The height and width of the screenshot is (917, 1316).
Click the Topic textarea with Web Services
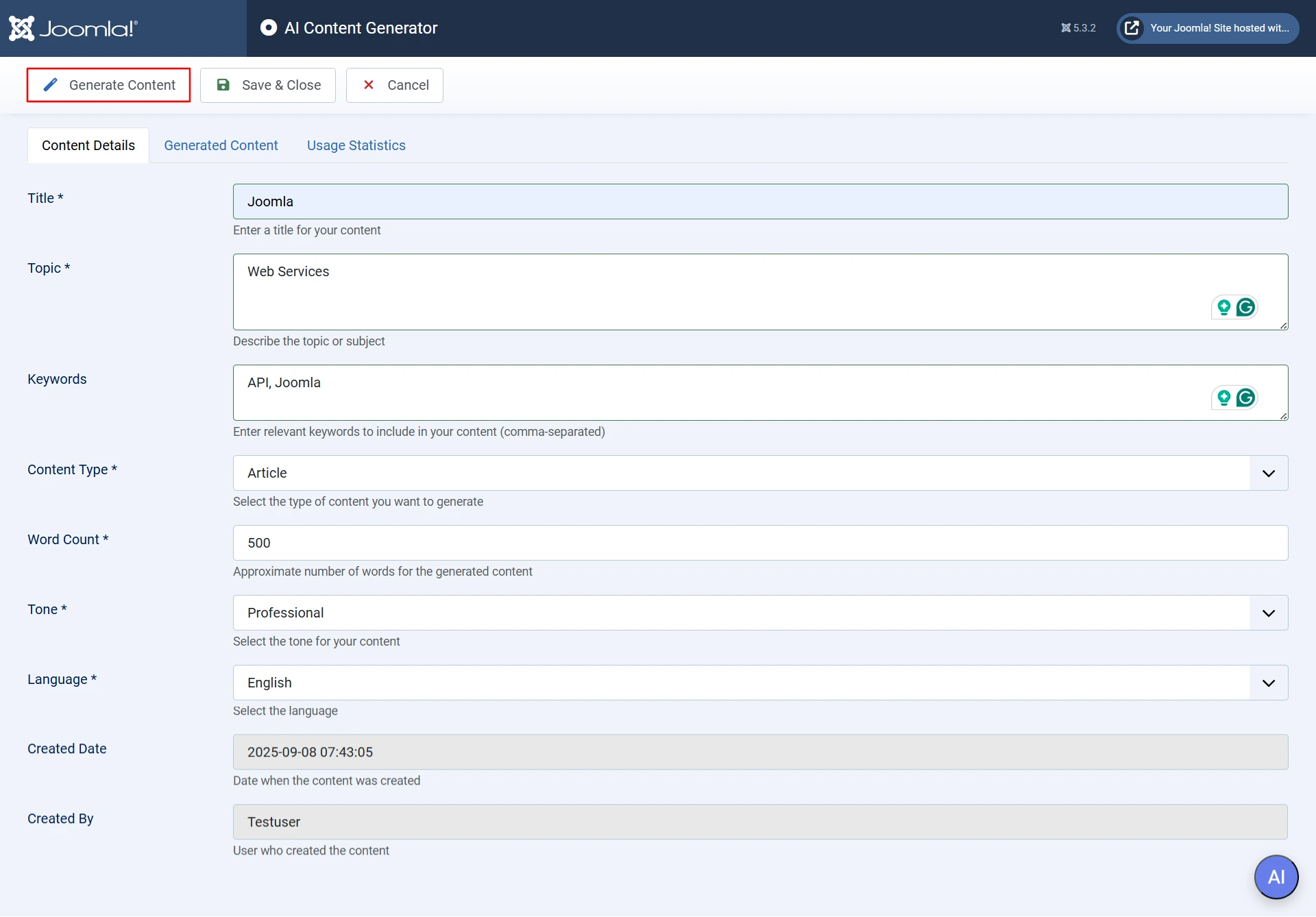tap(761, 292)
